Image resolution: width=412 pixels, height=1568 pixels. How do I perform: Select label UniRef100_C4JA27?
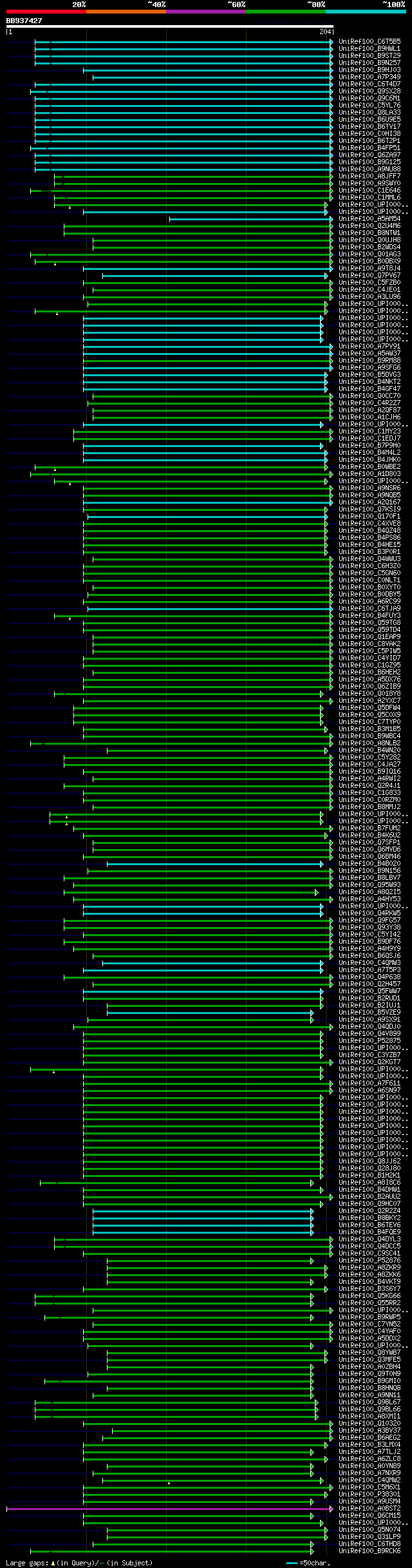click(x=370, y=765)
